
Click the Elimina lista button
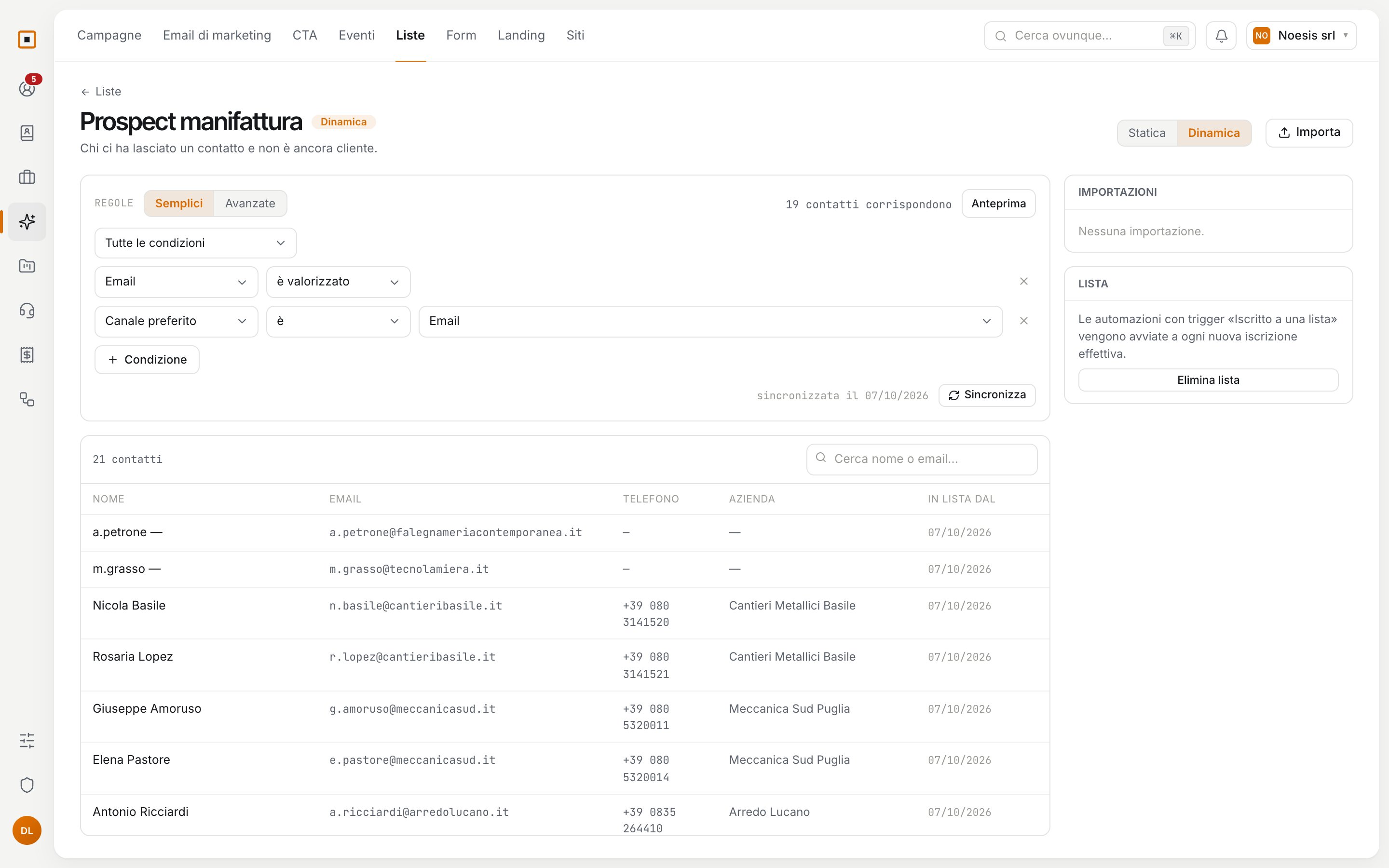click(x=1208, y=380)
